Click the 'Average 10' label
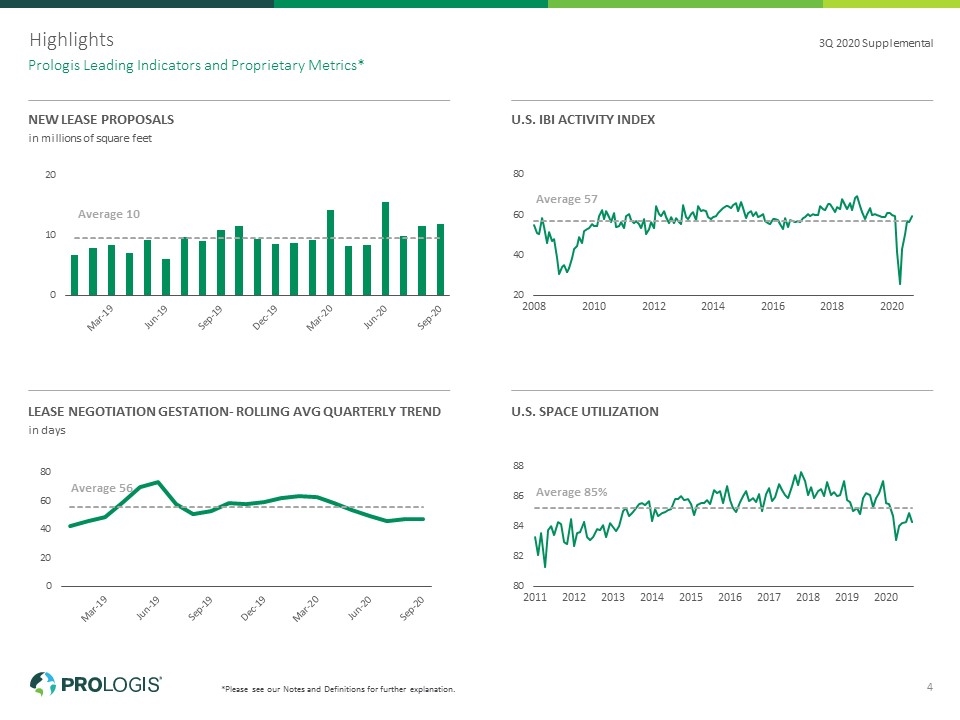The width and height of the screenshot is (960, 720). (x=108, y=214)
